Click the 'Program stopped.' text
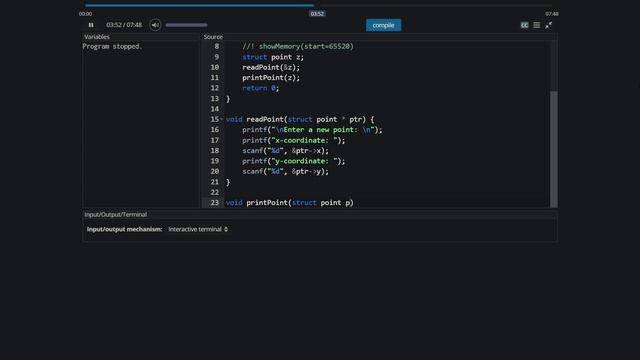This screenshot has width=640, height=360. [112, 47]
